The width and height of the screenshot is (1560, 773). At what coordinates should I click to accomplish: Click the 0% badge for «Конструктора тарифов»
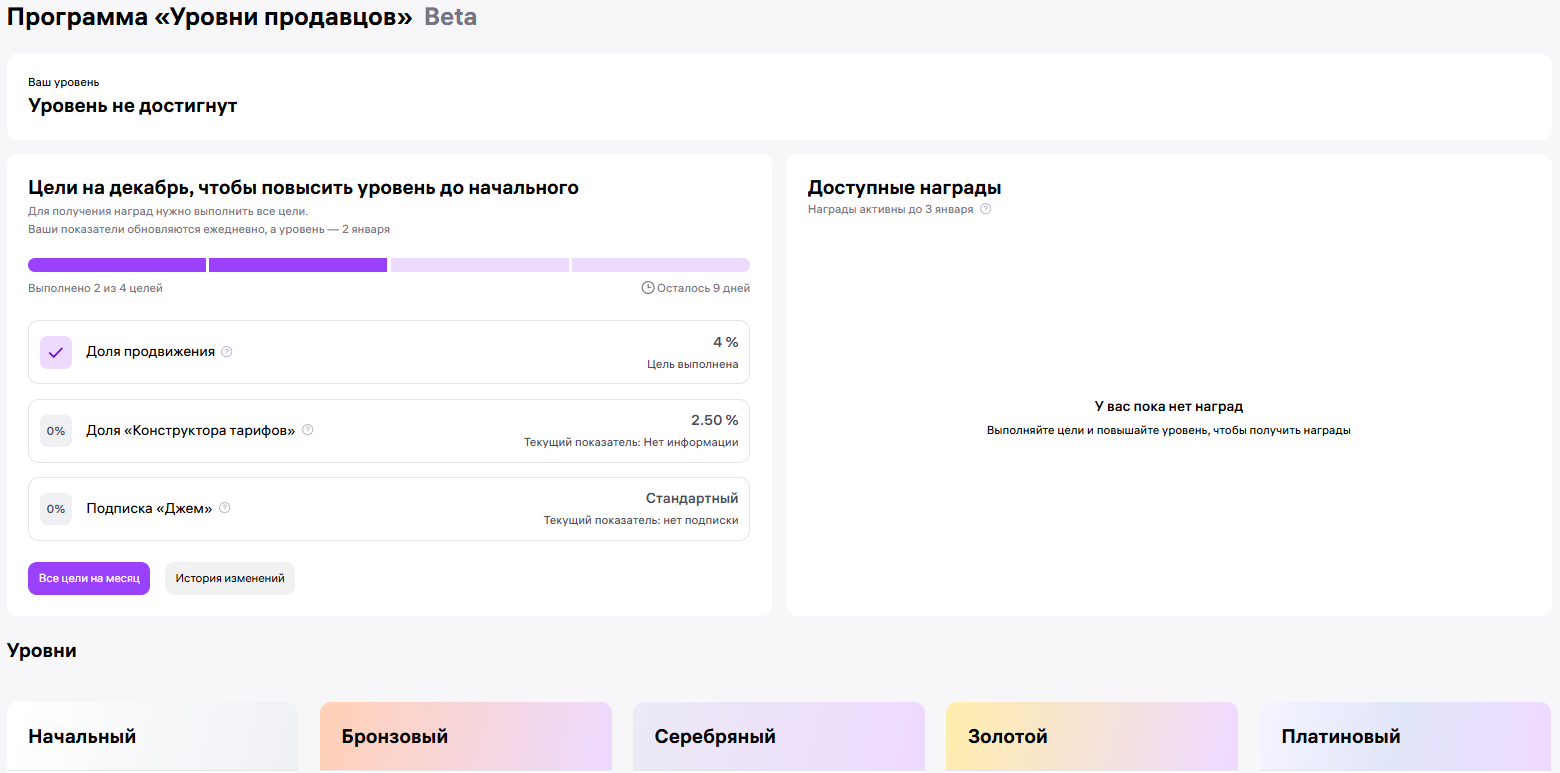[x=56, y=431]
